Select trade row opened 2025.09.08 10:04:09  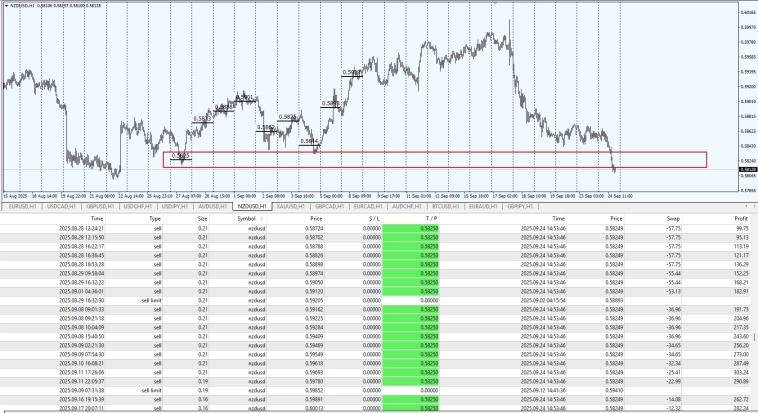pos(375,327)
